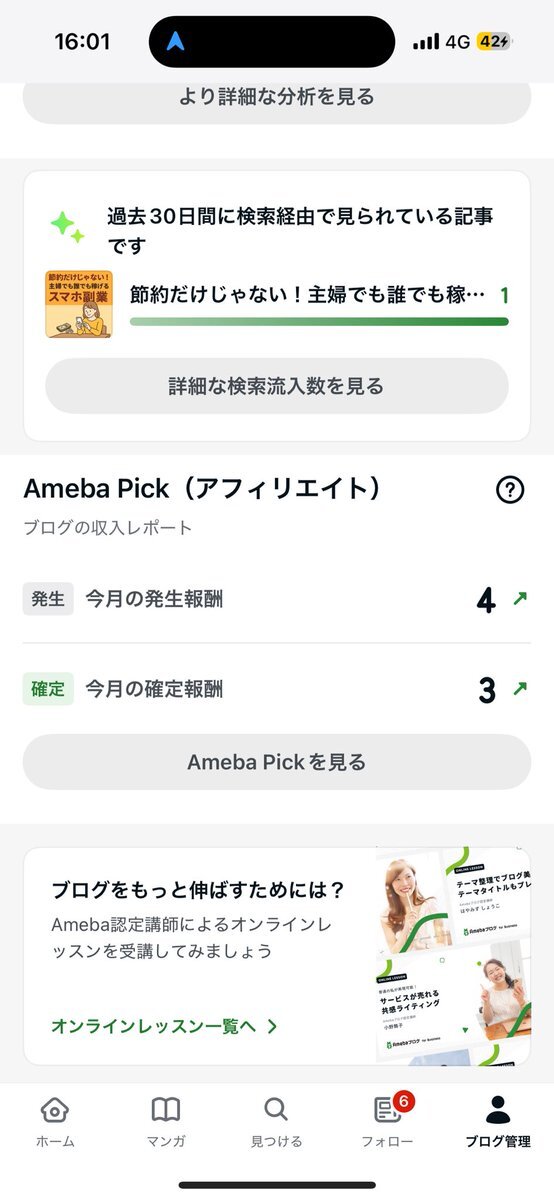
Task: Open the Ameba Pick help question mark icon
Action: pyautogui.click(x=510, y=490)
